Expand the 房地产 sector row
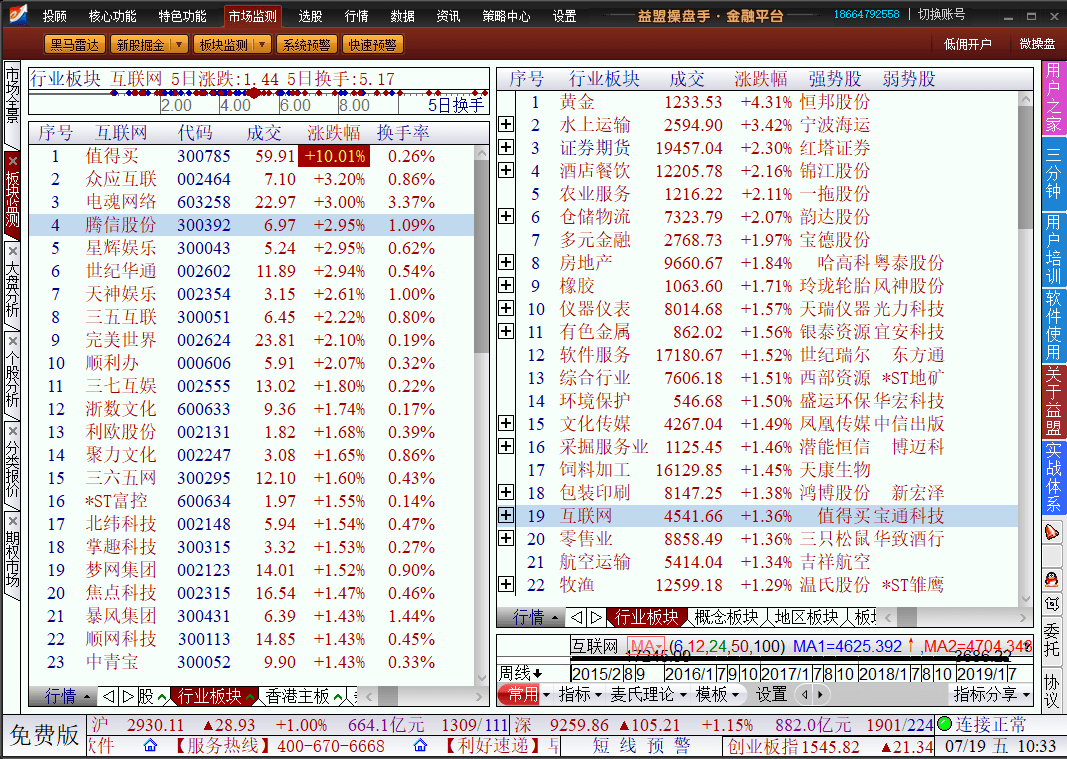1067x759 pixels. pos(506,262)
